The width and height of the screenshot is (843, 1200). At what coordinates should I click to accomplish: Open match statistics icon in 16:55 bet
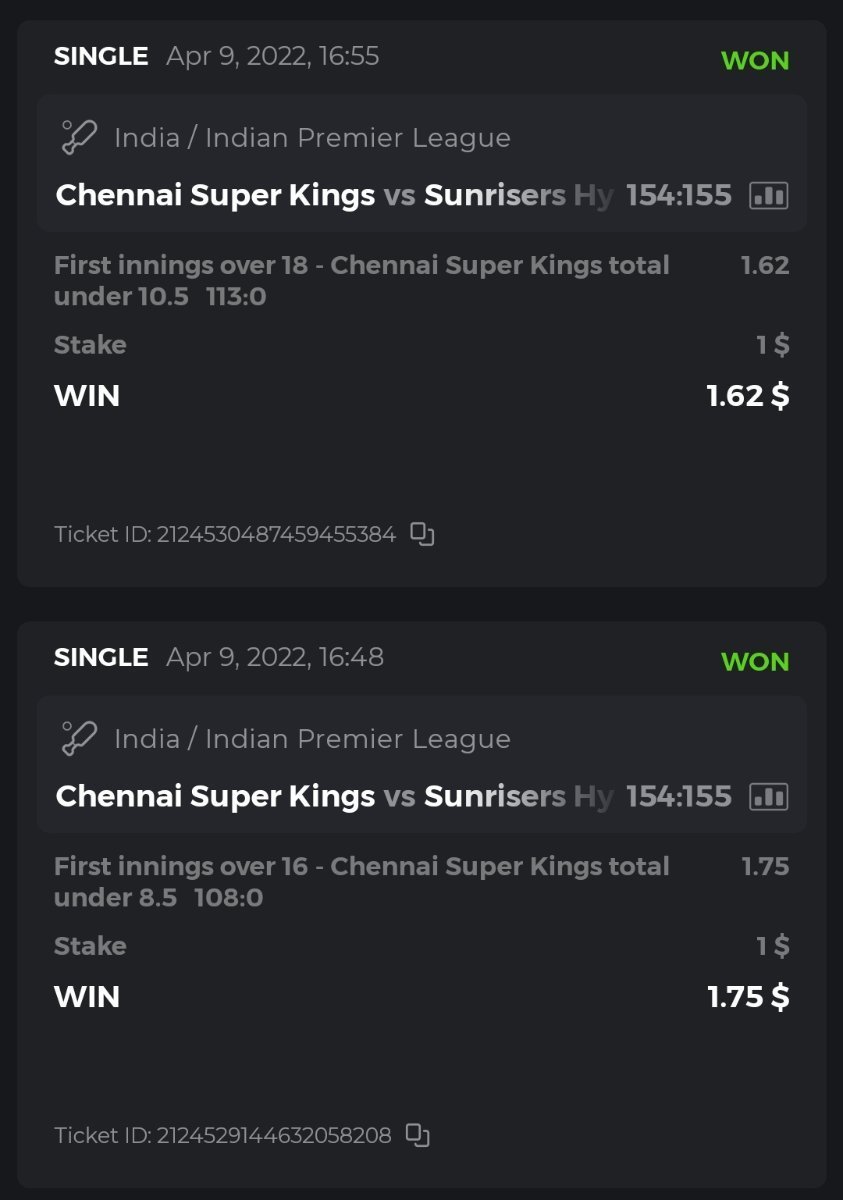(768, 195)
